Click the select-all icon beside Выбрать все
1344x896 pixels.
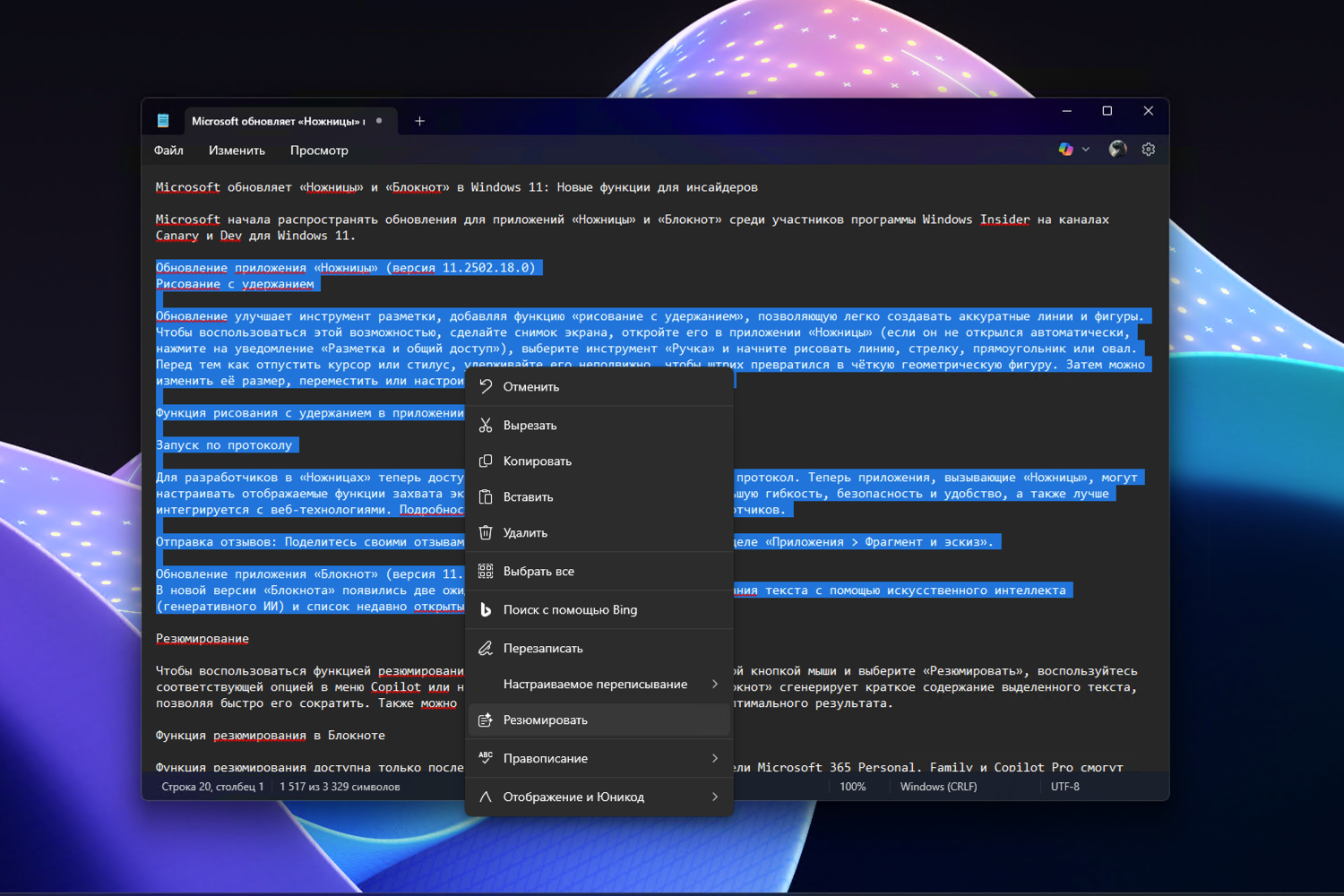pyautogui.click(x=486, y=572)
